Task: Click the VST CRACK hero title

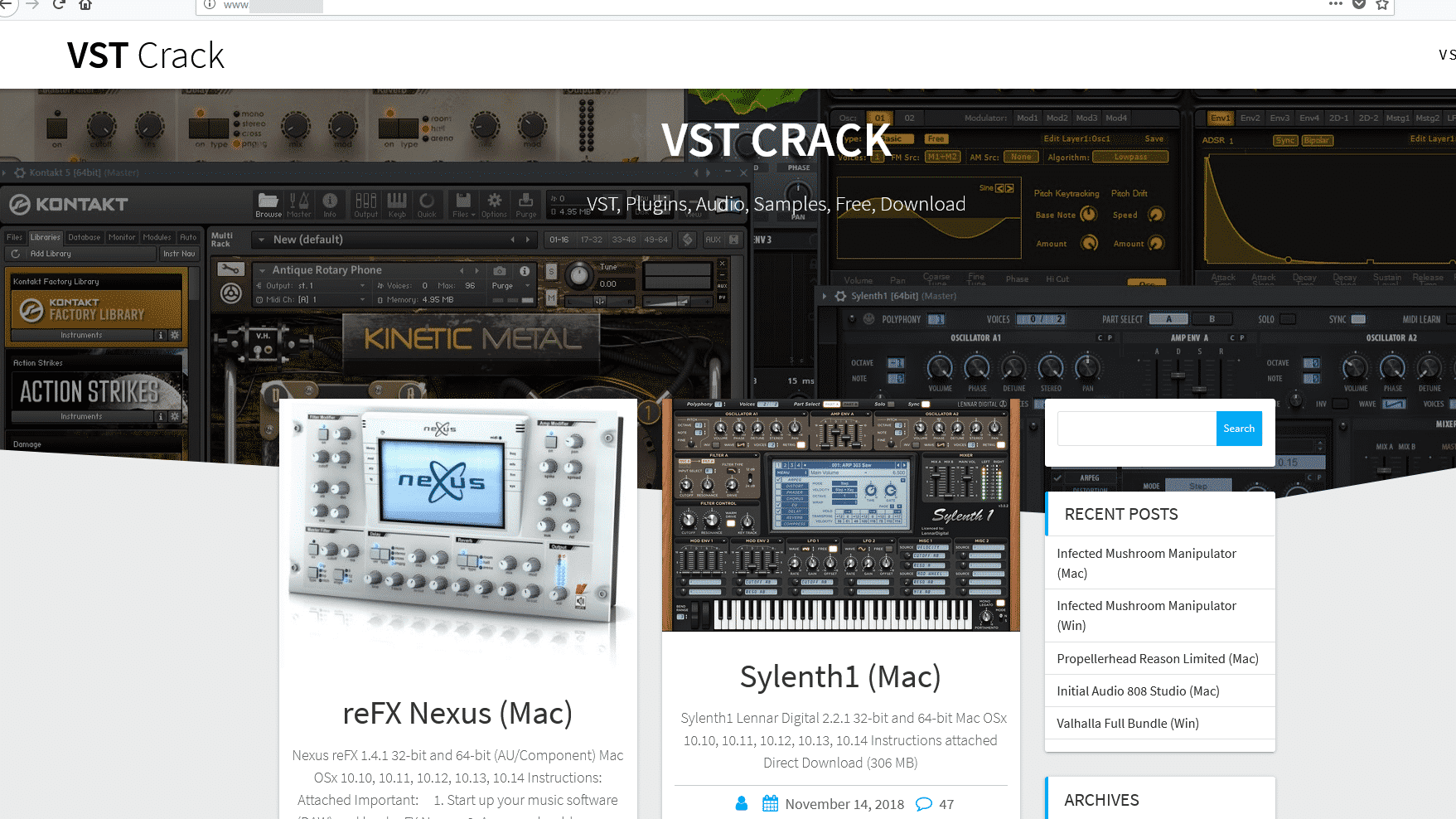Action: click(776, 140)
